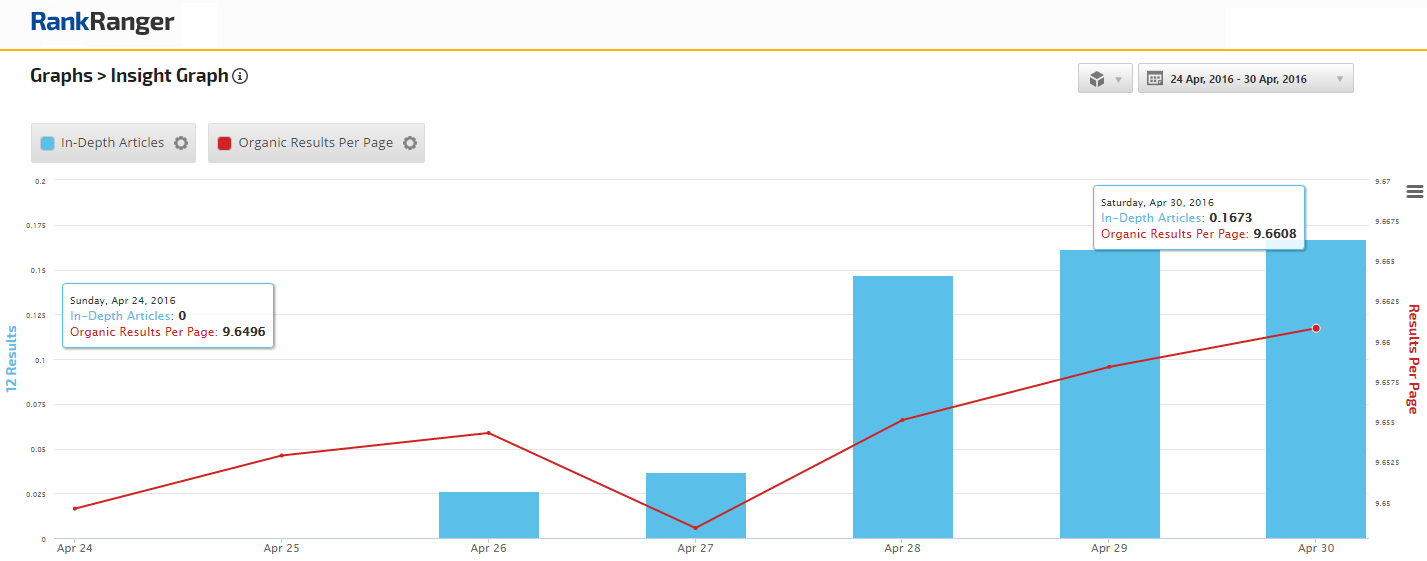This screenshot has height=561, width=1427.
Task: Open the 24 Apr - 30 Apr 2016 date dropdown
Action: point(1246,79)
